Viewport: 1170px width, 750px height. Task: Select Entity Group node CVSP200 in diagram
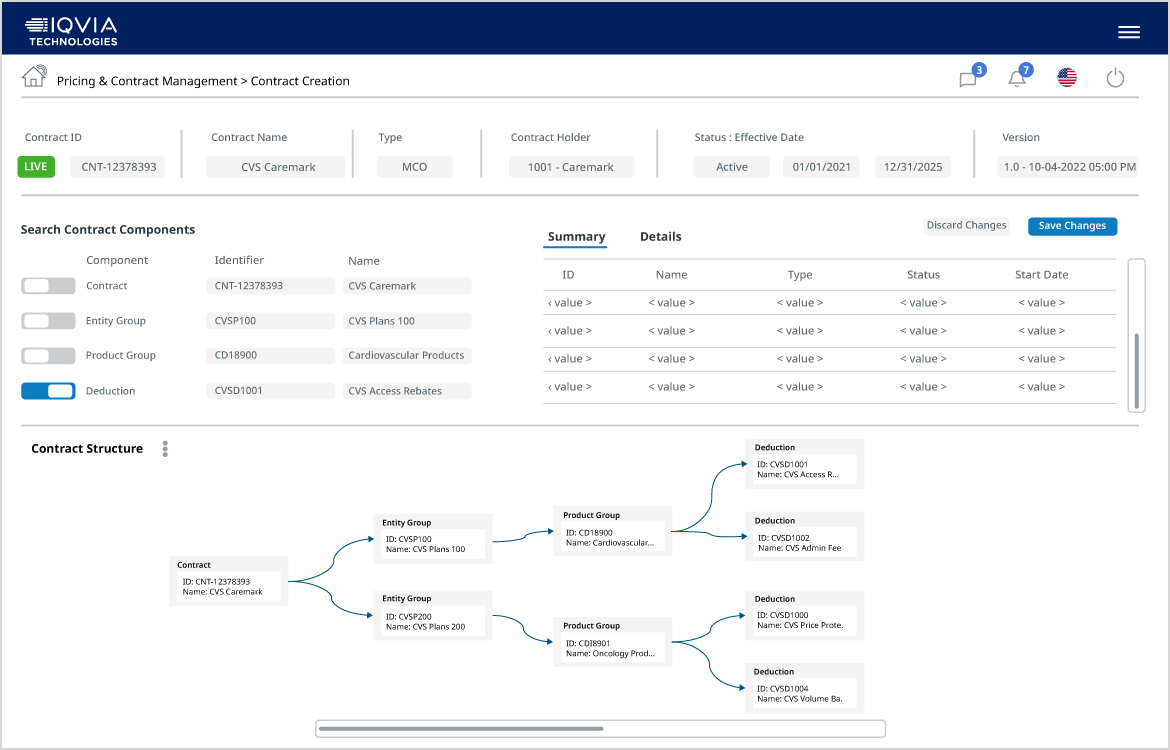(433, 615)
